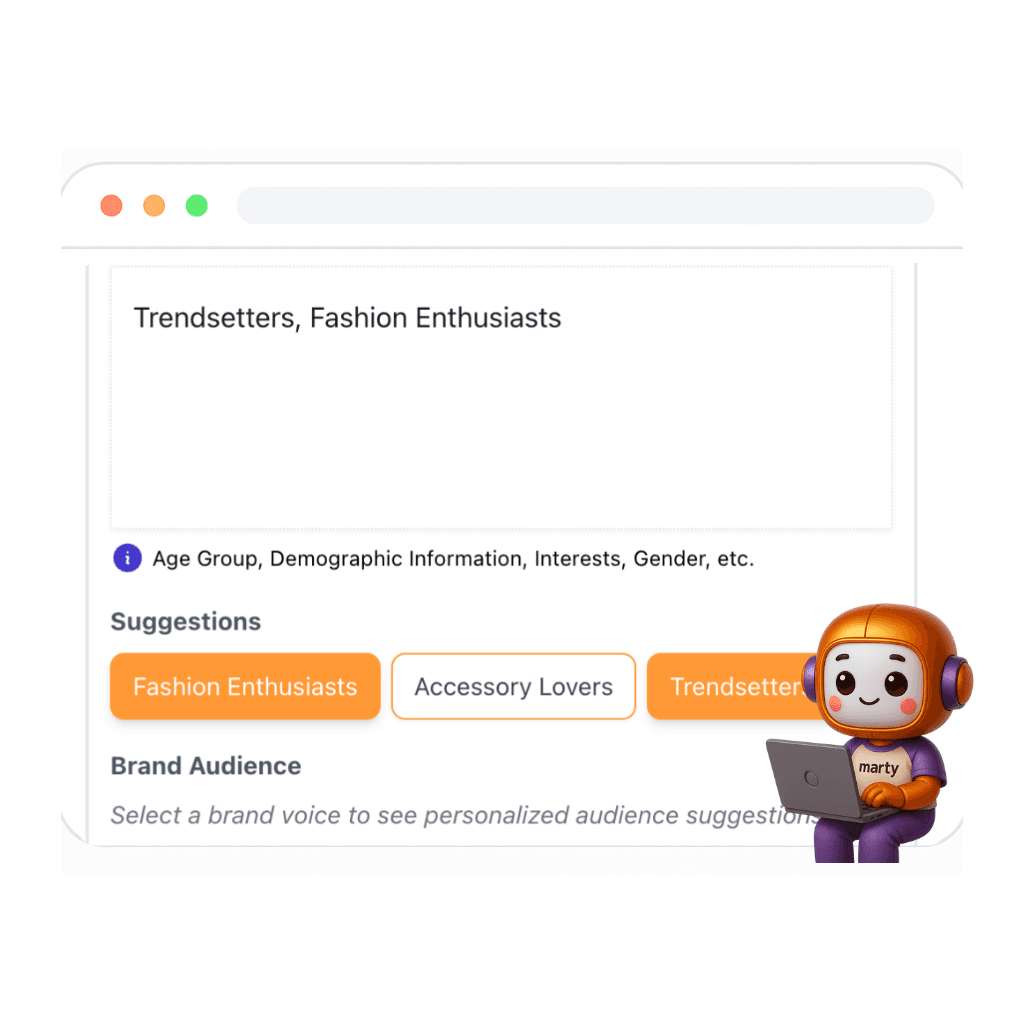Viewport: 1024px width, 1024px height.
Task: Click the browser address bar
Action: click(x=585, y=205)
